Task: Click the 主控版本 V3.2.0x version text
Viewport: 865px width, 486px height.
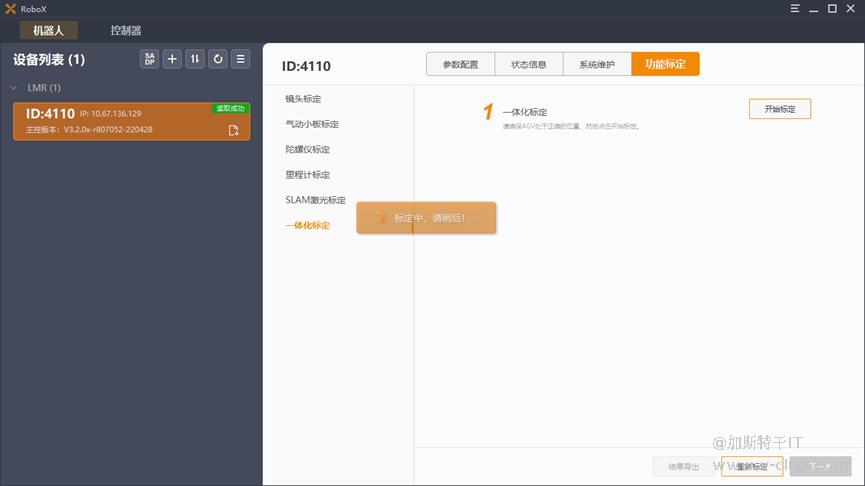Action: coord(89,130)
